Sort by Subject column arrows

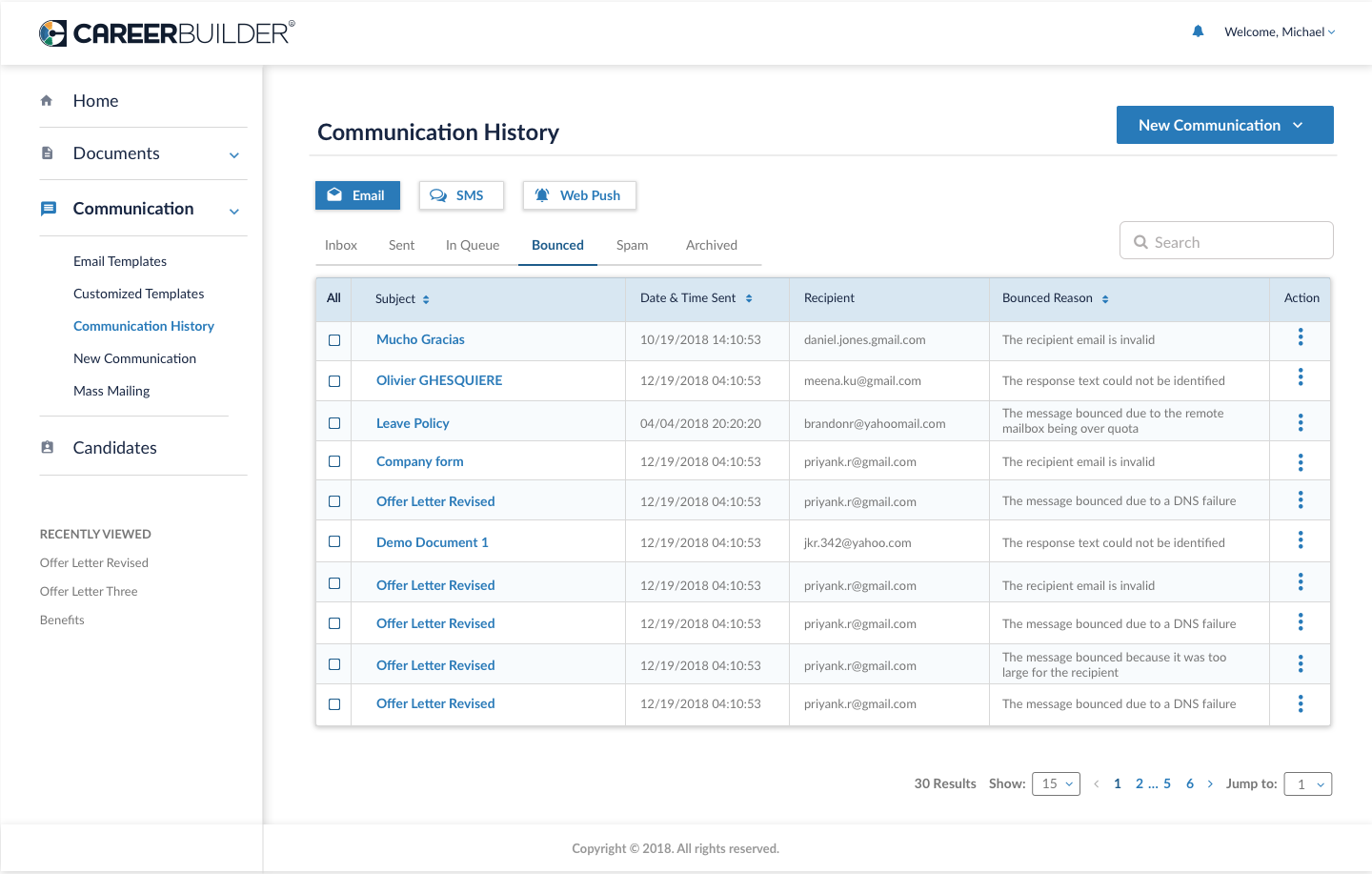click(x=426, y=299)
